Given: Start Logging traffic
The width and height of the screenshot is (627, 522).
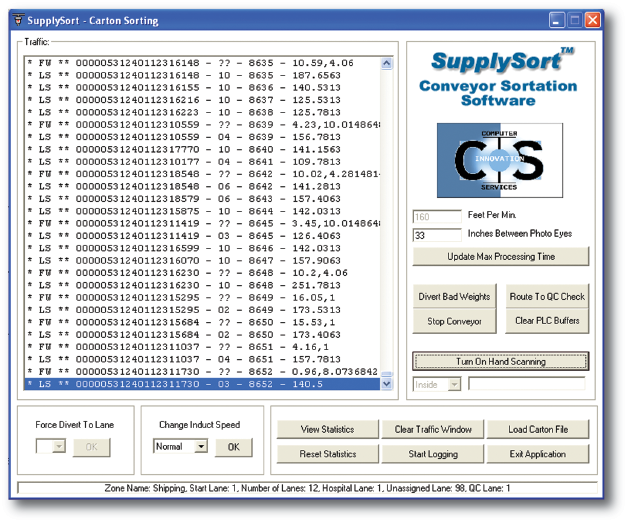Looking at the screenshot, I should (432, 454).
